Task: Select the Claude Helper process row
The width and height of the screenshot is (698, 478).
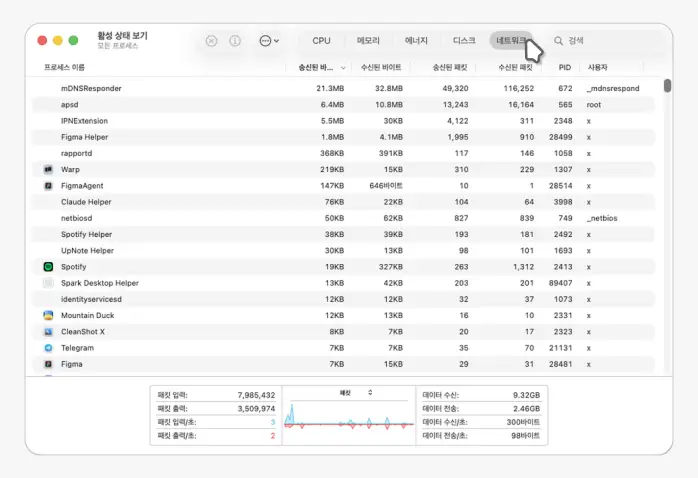Action: (x=343, y=202)
